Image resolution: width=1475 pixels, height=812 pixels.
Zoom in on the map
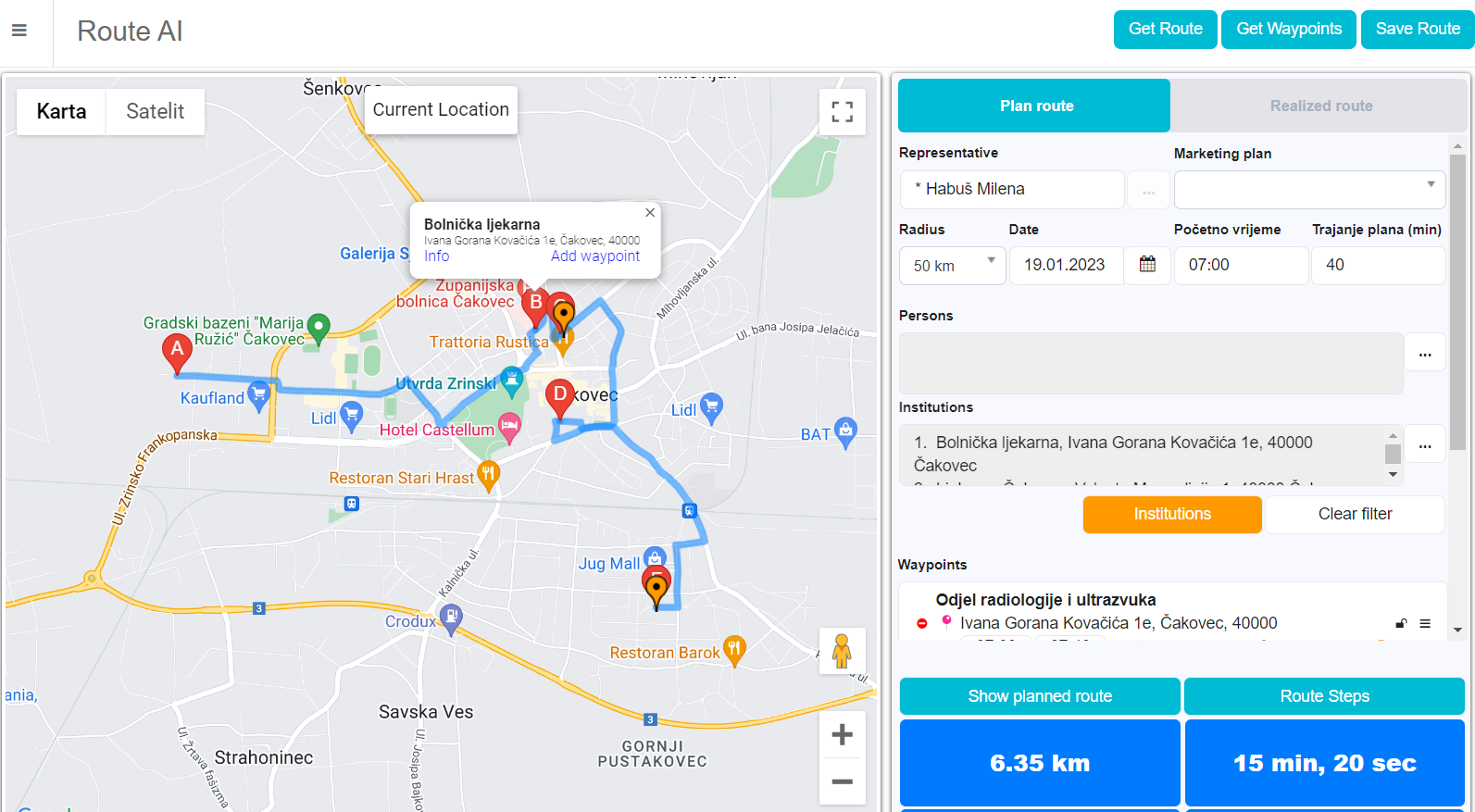(842, 735)
